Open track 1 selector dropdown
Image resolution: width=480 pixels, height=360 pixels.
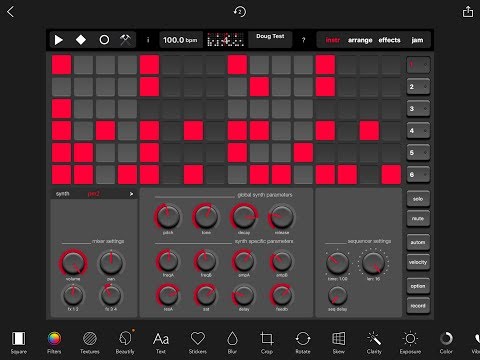pos(418,65)
